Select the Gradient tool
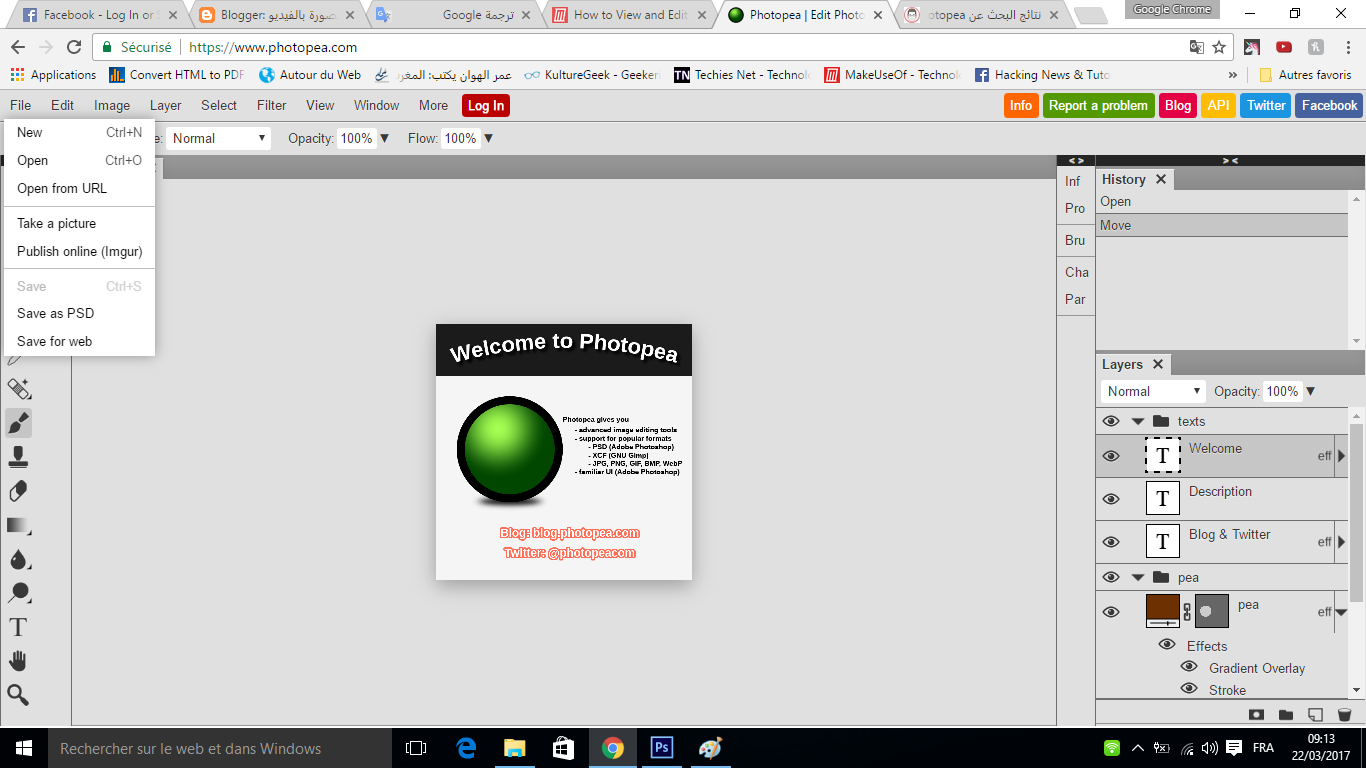1366x768 pixels. point(18,525)
